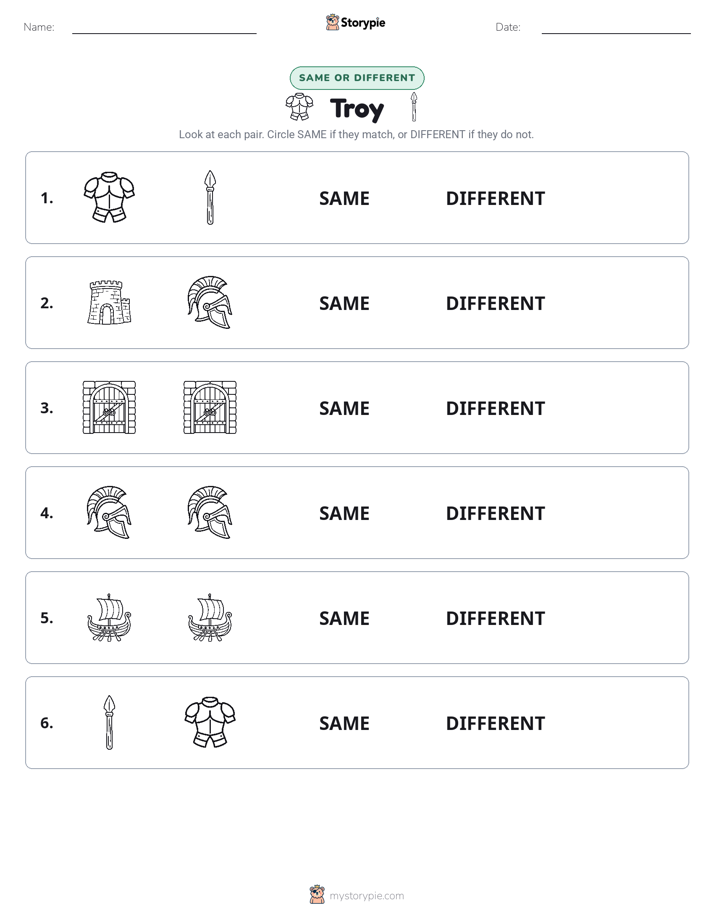Choose SAME for question 4
The width and height of the screenshot is (714, 924).
(x=344, y=513)
